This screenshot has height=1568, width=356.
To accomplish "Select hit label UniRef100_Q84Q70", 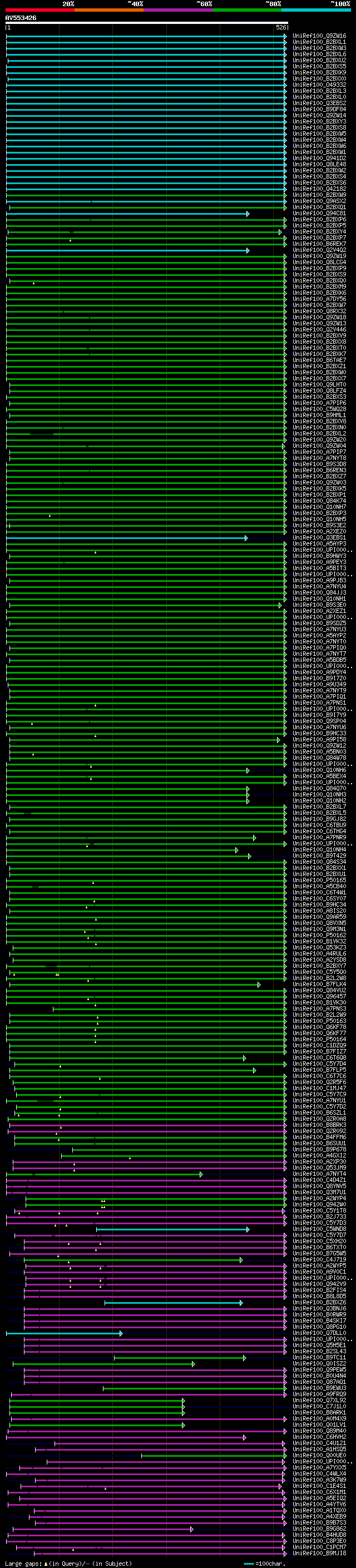I will tap(319, 788).
